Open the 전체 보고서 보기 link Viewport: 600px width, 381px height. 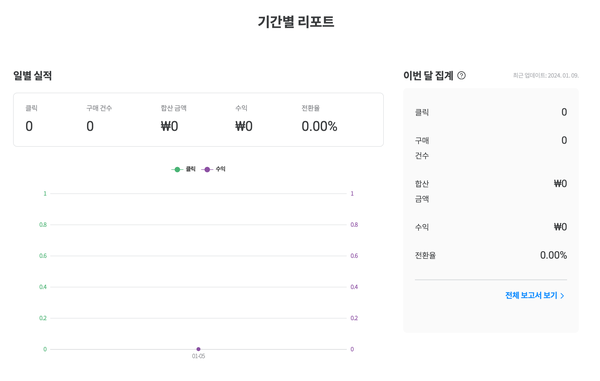click(x=535, y=295)
